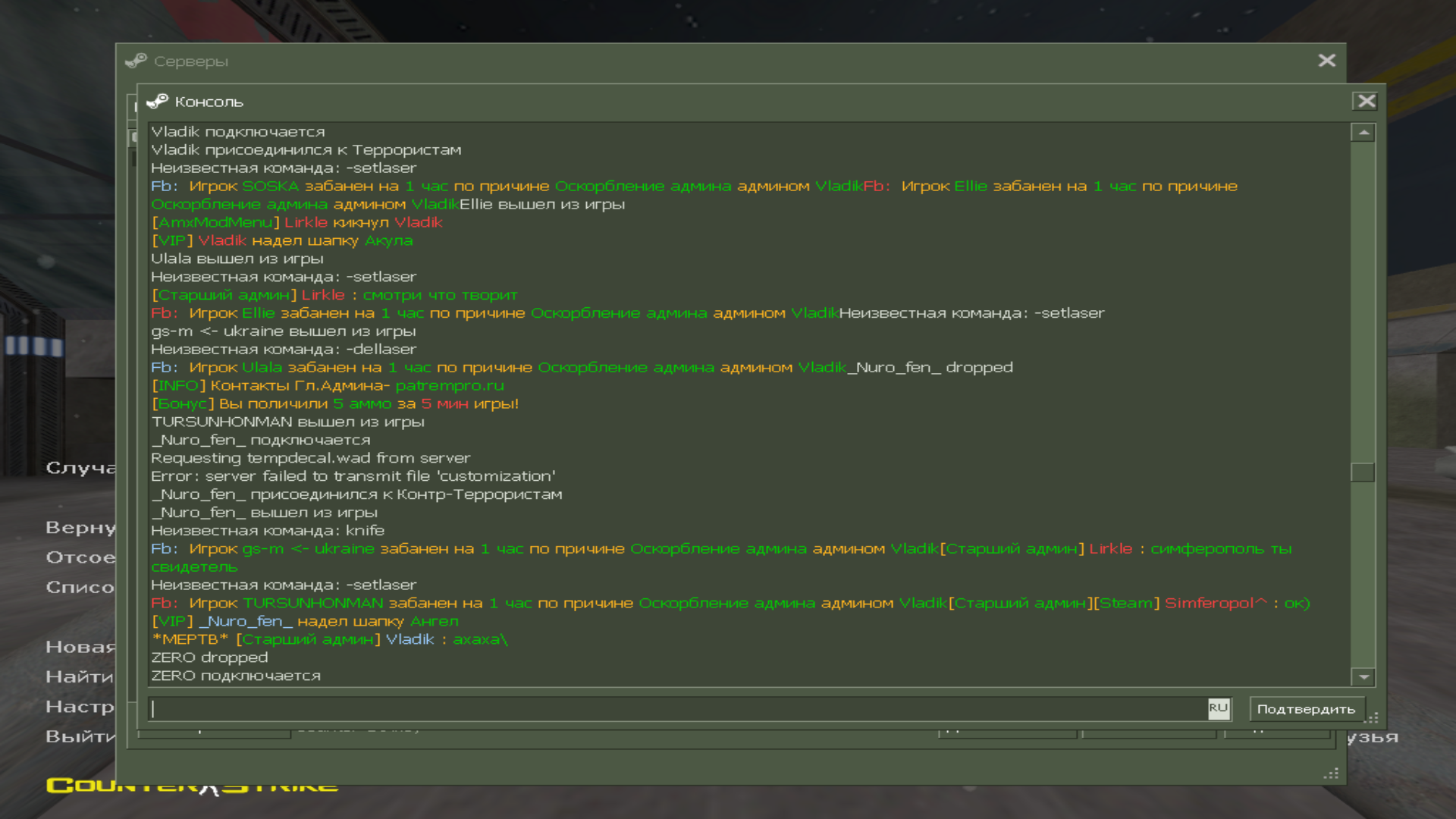Click '[VIP] Vladik надел шапку Акула' line

[x=281, y=240]
